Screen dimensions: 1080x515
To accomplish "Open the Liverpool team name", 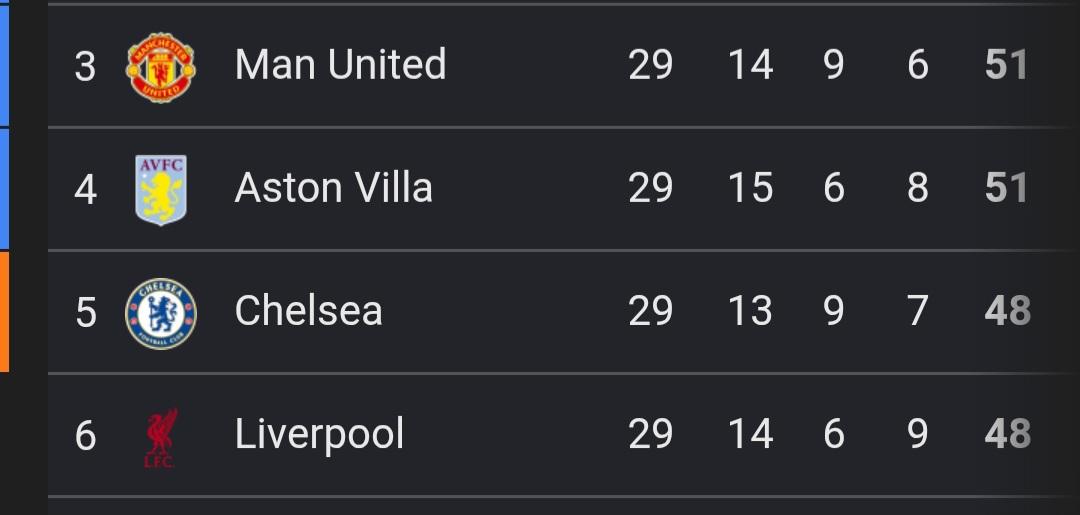I will click(x=320, y=434).
